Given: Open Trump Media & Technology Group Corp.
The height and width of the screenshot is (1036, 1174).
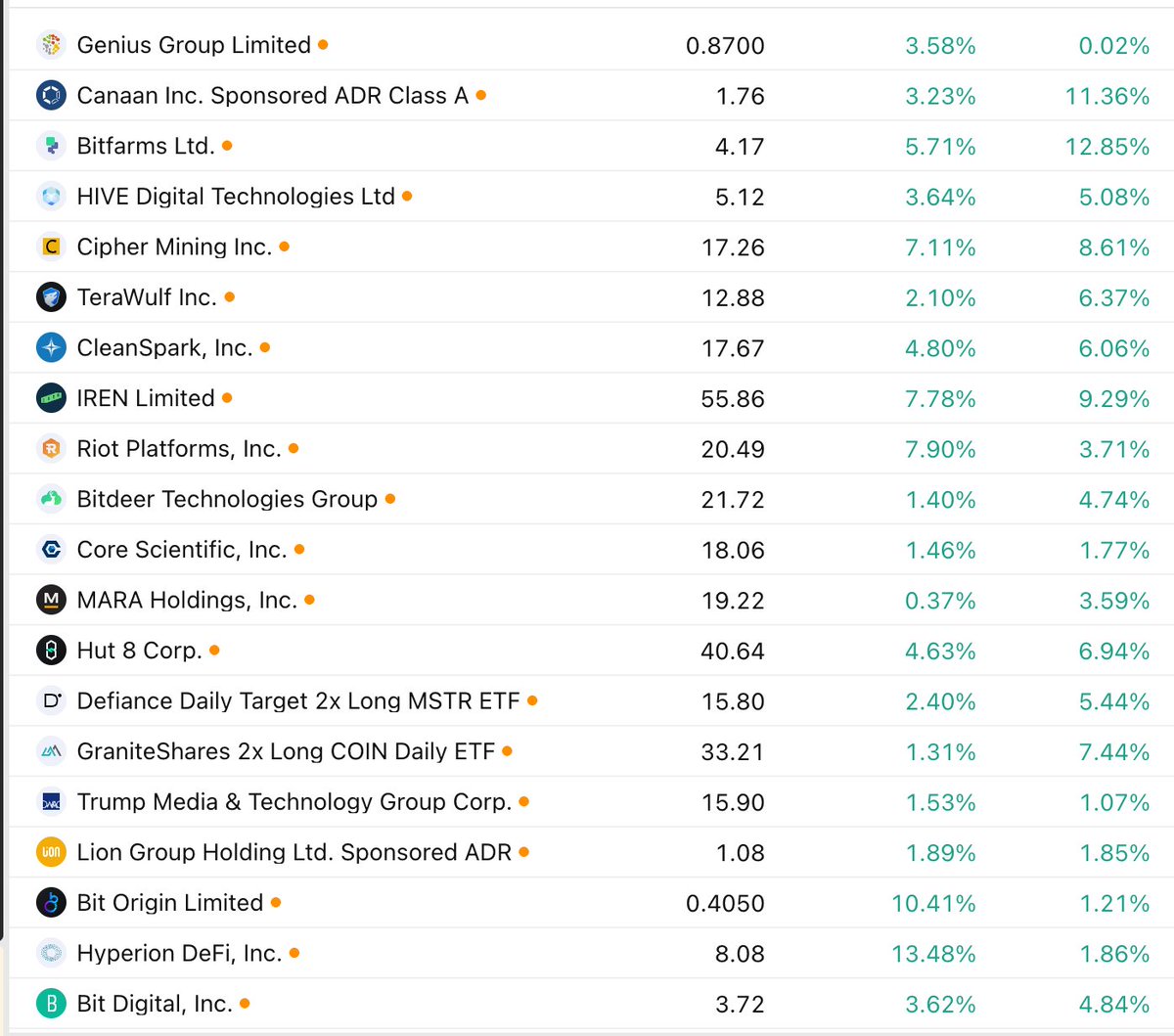Looking at the screenshot, I should click(x=294, y=802).
